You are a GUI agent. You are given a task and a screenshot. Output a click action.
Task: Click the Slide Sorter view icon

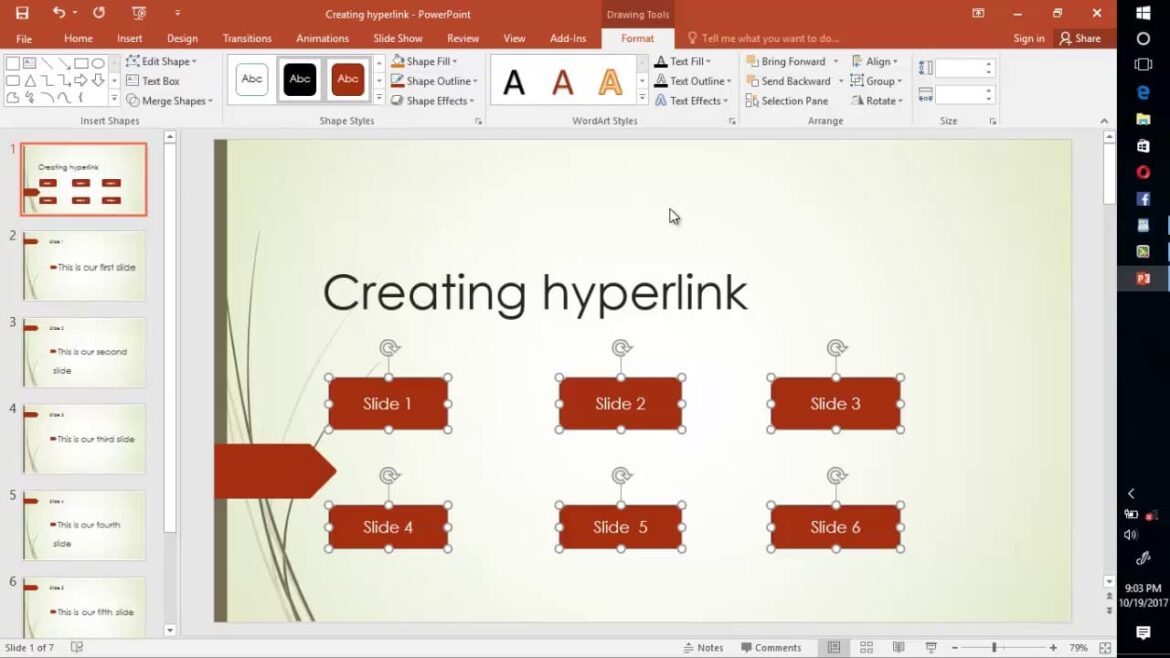(x=866, y=647)
